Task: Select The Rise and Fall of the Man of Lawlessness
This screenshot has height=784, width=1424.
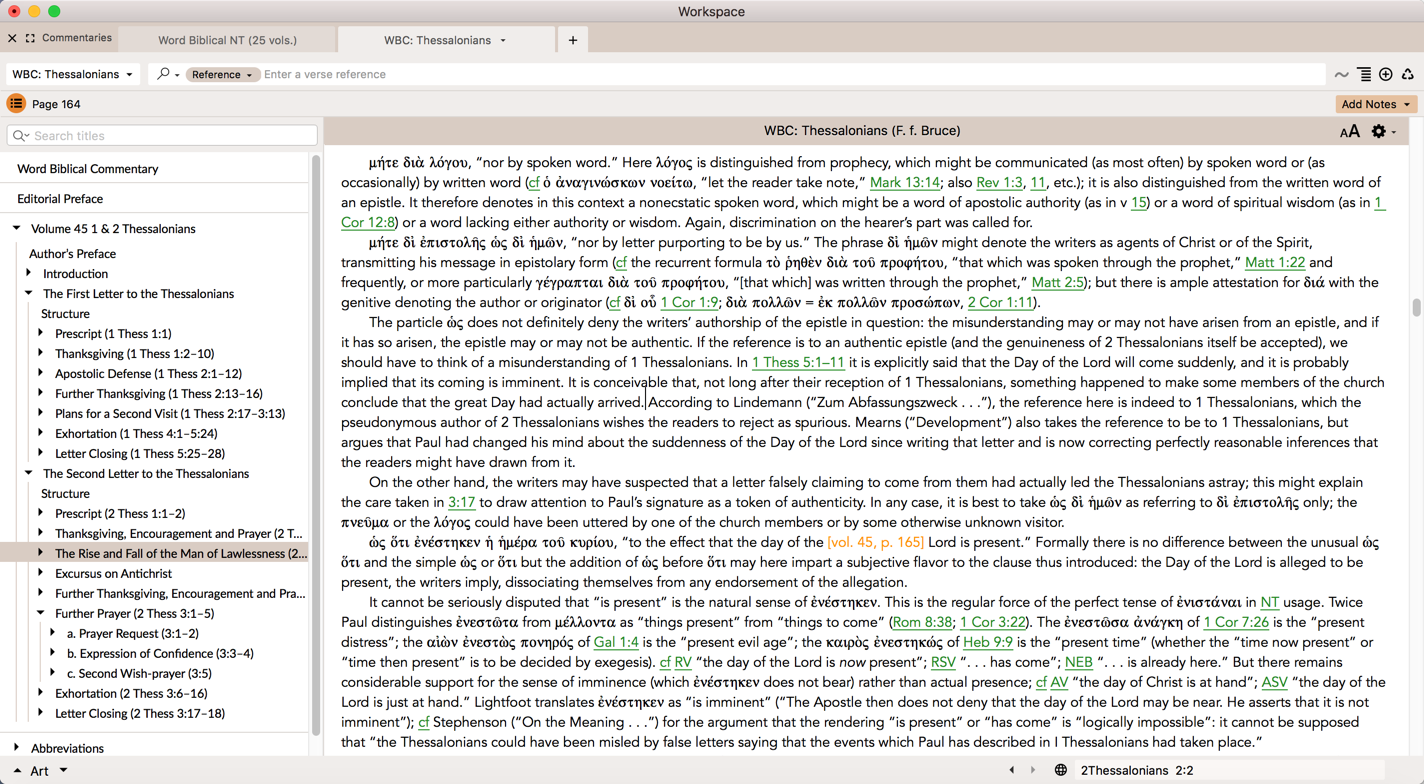Action: (181, 553)
